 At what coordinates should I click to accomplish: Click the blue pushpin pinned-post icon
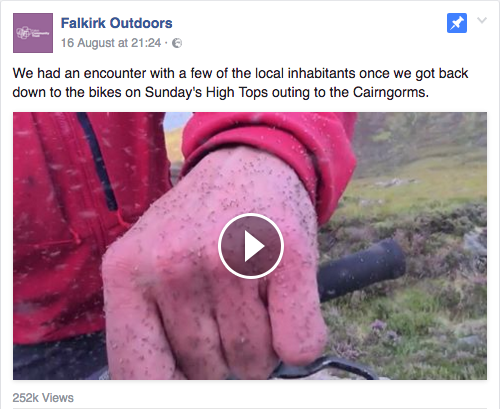coord(457,23)
